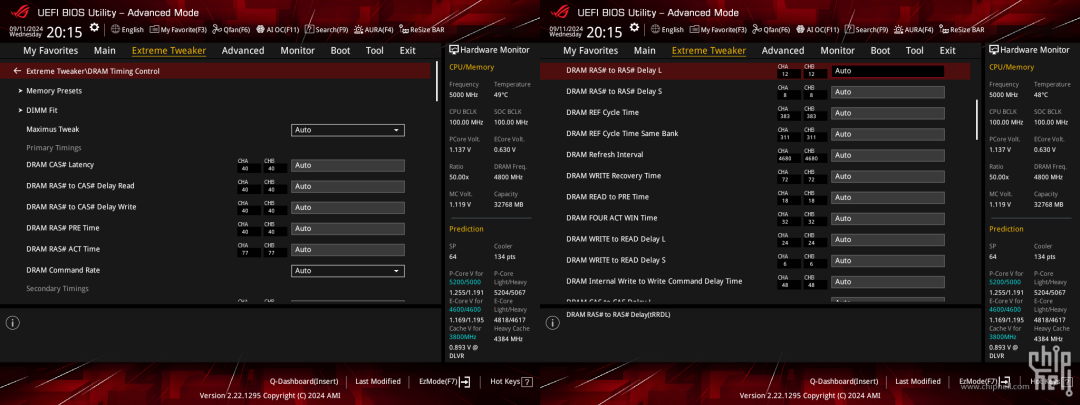Image resolution: width=1080 pixels, height=405 pixels.
Task: Switch to Tool tab in right BIOS window
Action: [x=915, y=50]
